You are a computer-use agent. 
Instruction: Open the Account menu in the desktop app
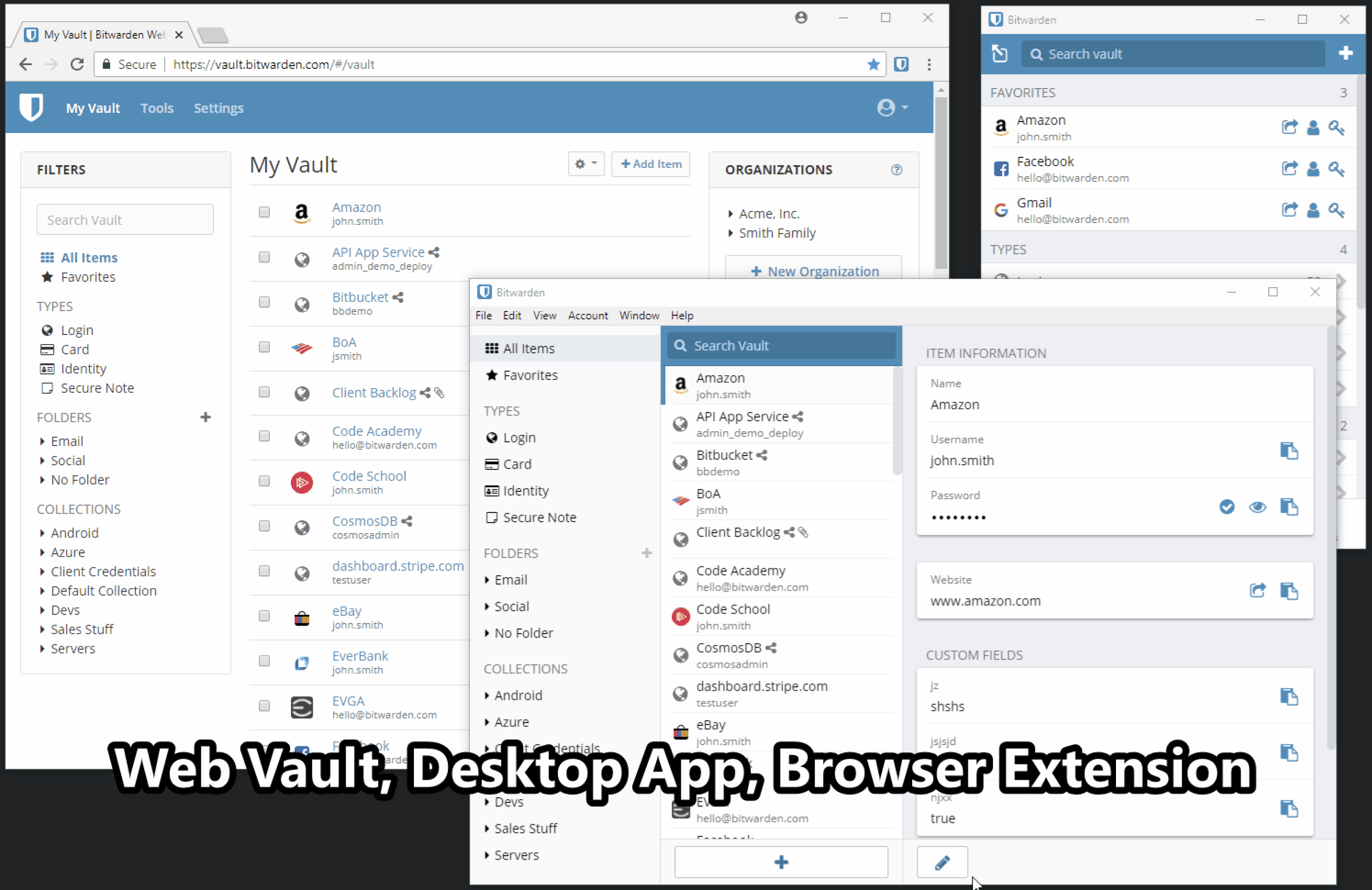click(587, 315)
